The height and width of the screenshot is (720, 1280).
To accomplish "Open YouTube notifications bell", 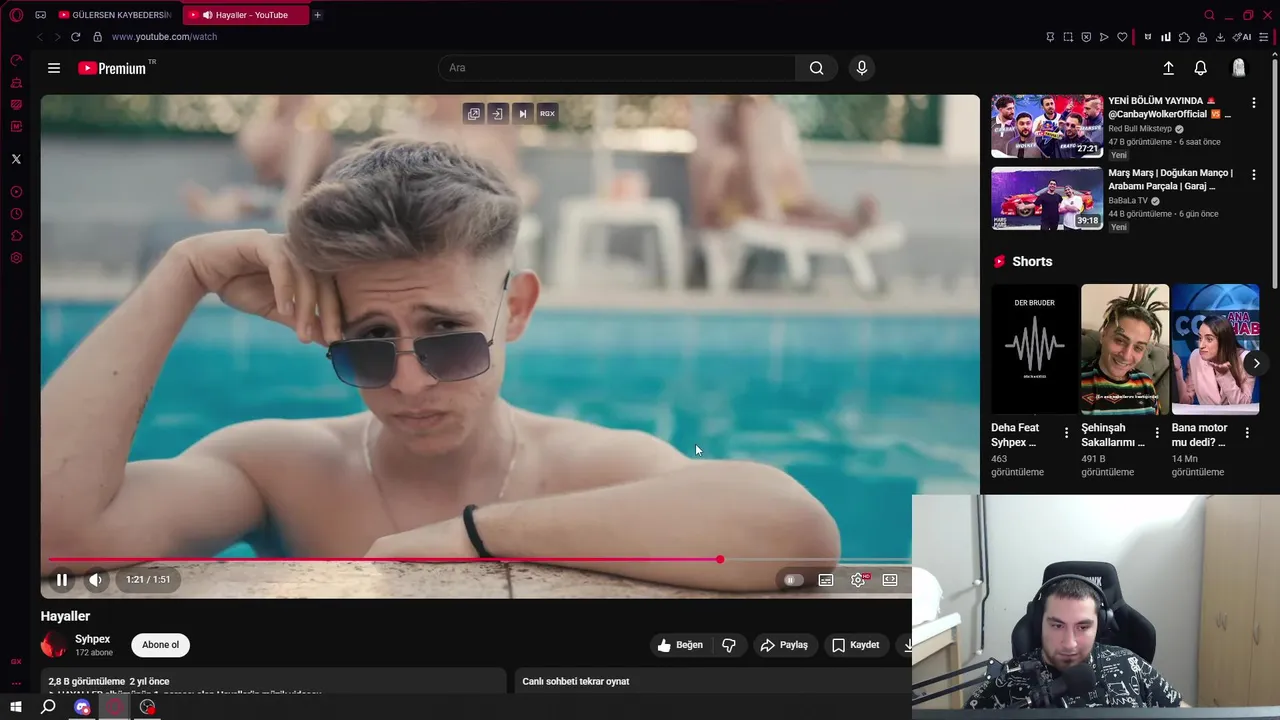I will [x=1201, y=68].
